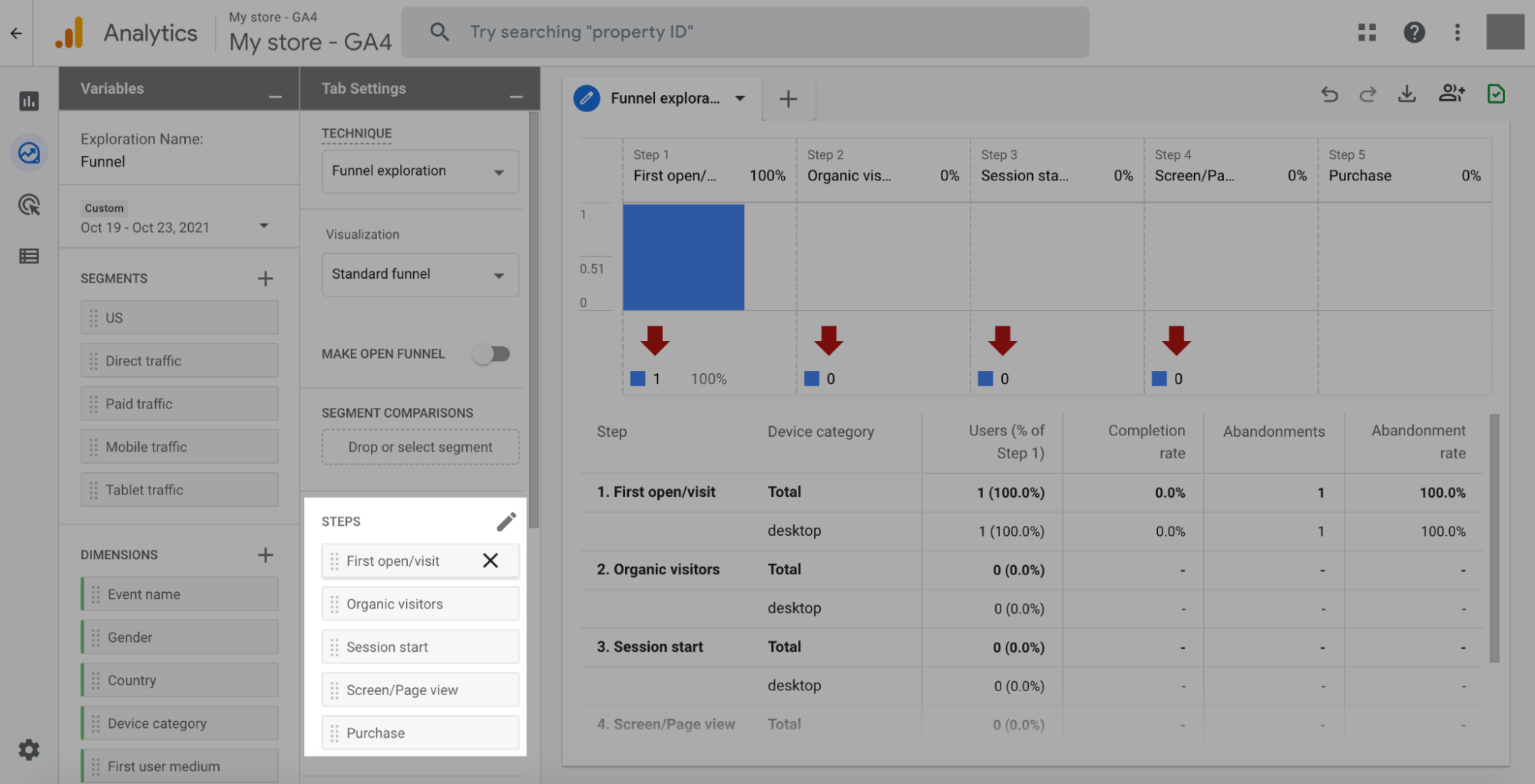Open Analytics help with question mark icon

(x=1414, y=32)
